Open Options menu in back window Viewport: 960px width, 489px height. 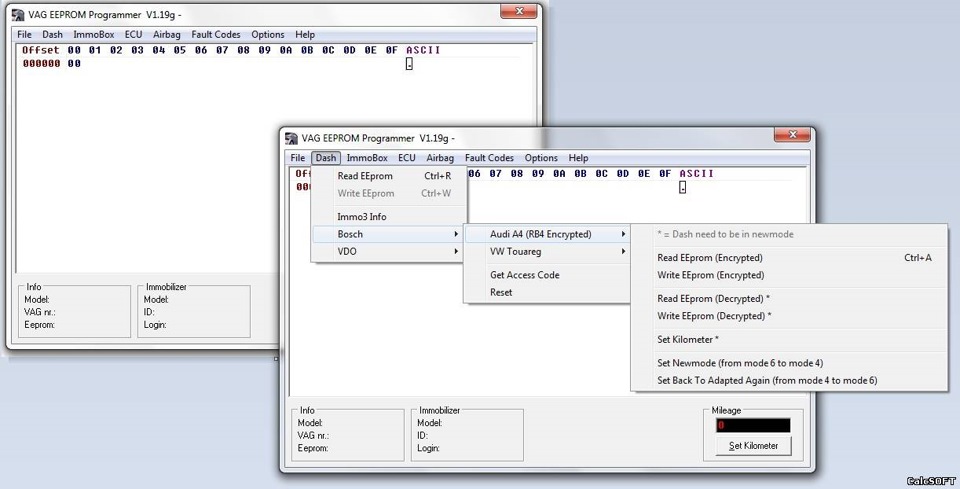click(268, 35)
